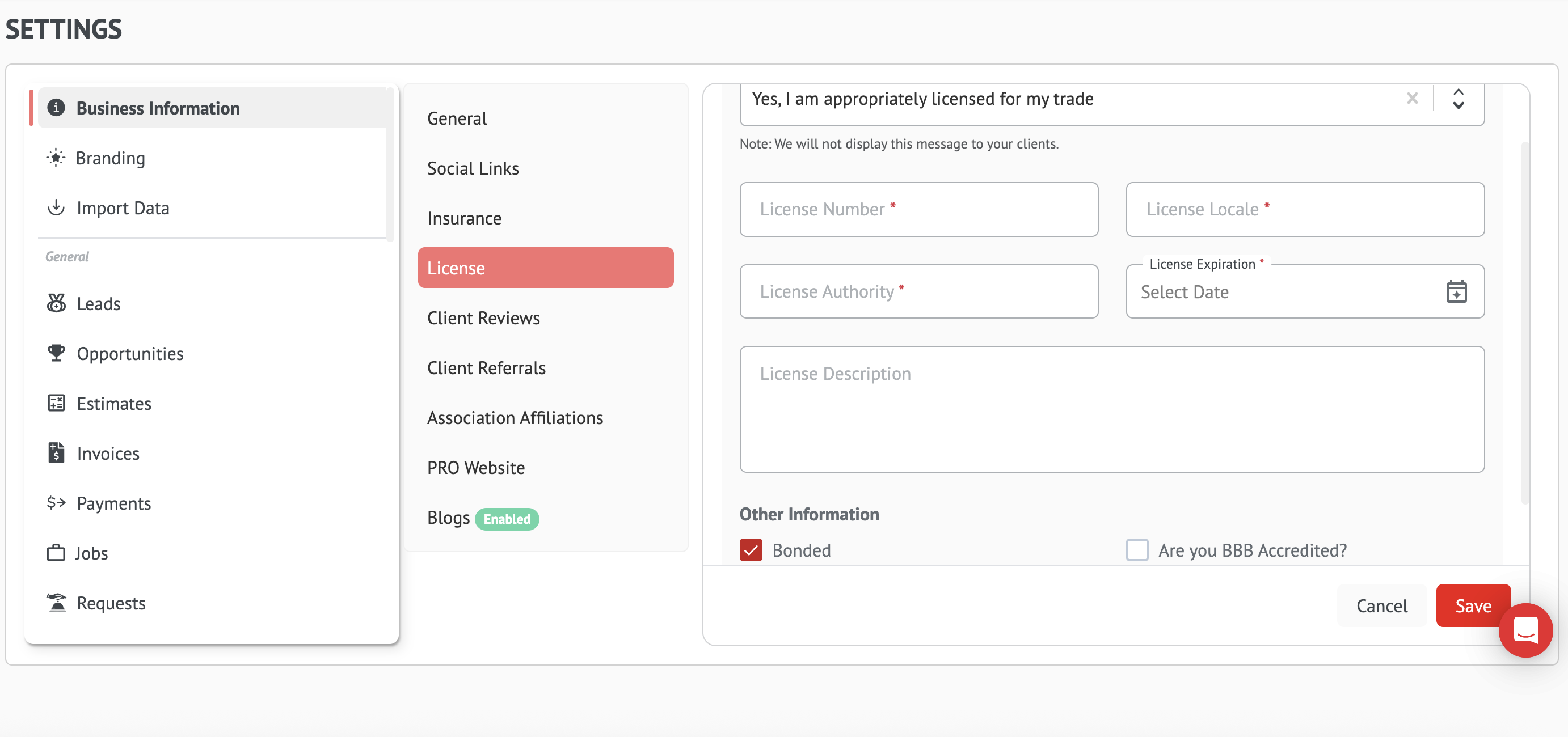Image resolution: width=1568 pixels, height=737 pixels.
Task: Click the form's vertical scrollbar
Action: coord(1524,322)
